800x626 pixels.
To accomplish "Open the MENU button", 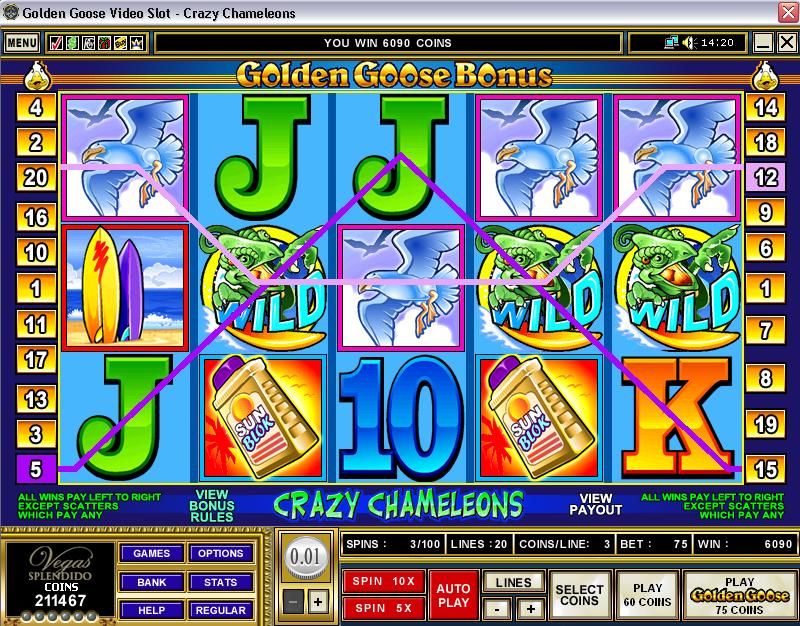I will [x=22, y=43].
